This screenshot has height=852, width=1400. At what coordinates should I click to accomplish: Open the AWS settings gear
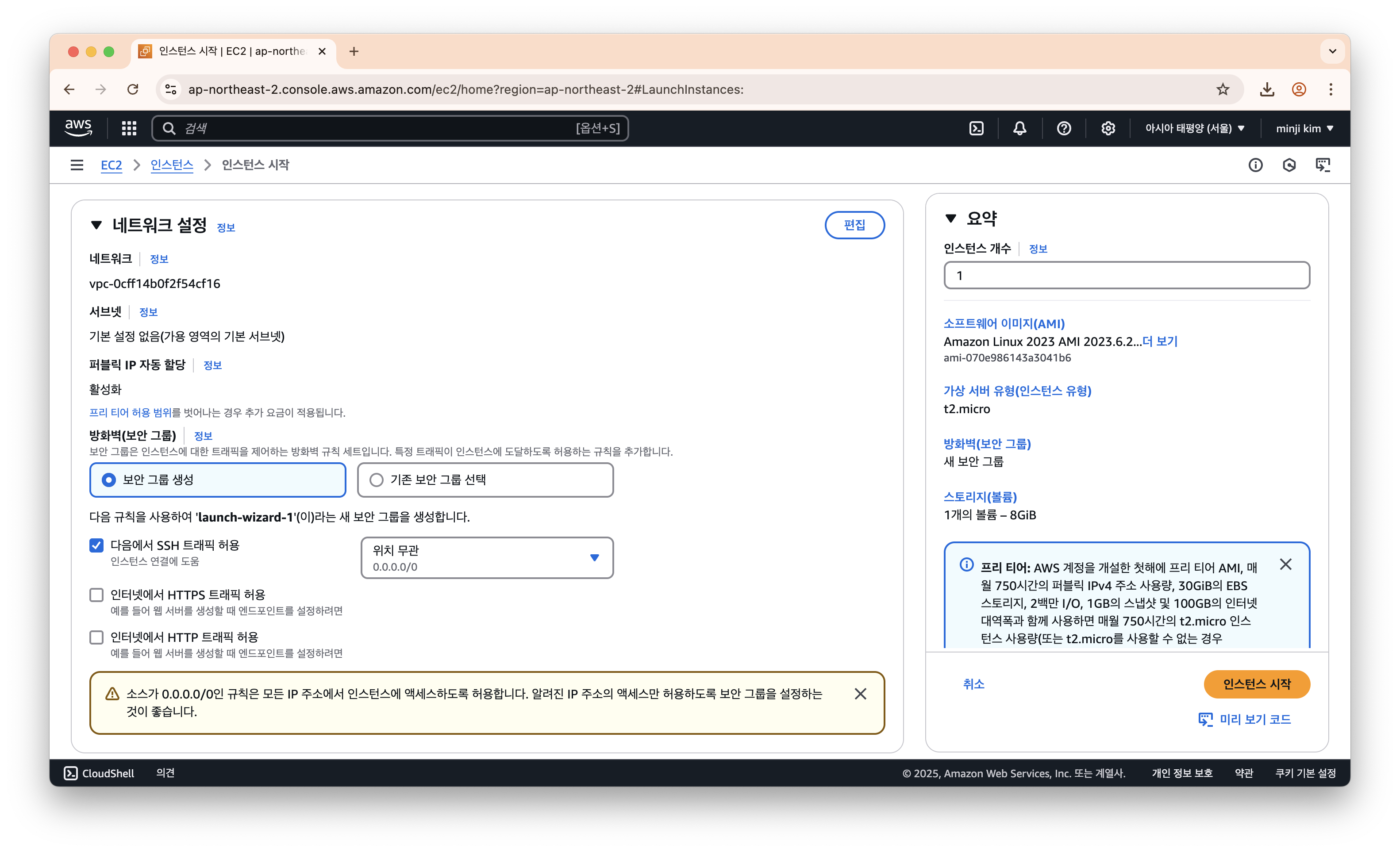(1108, 128)
